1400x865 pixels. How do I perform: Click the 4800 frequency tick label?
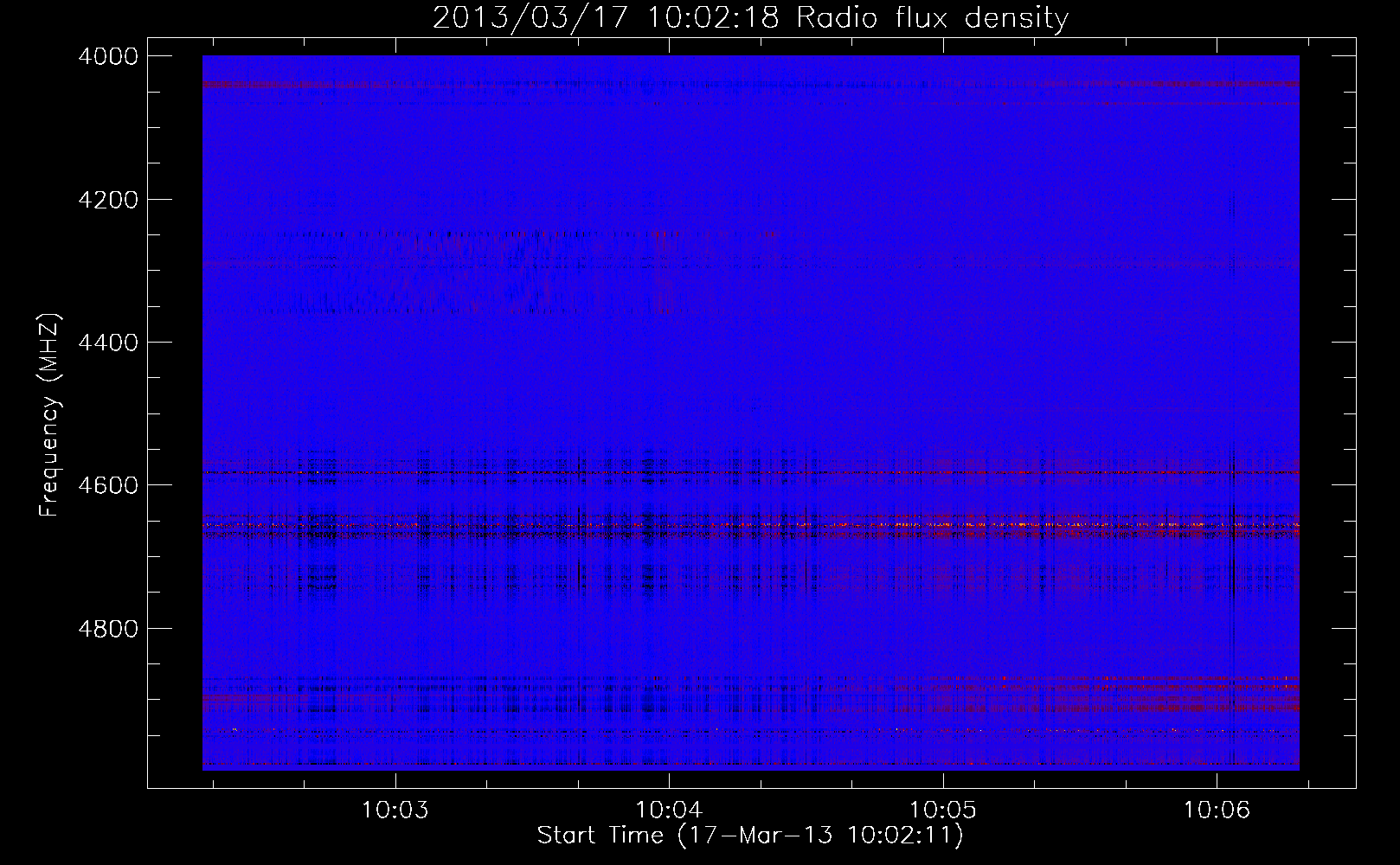click(x=108, y=629)
